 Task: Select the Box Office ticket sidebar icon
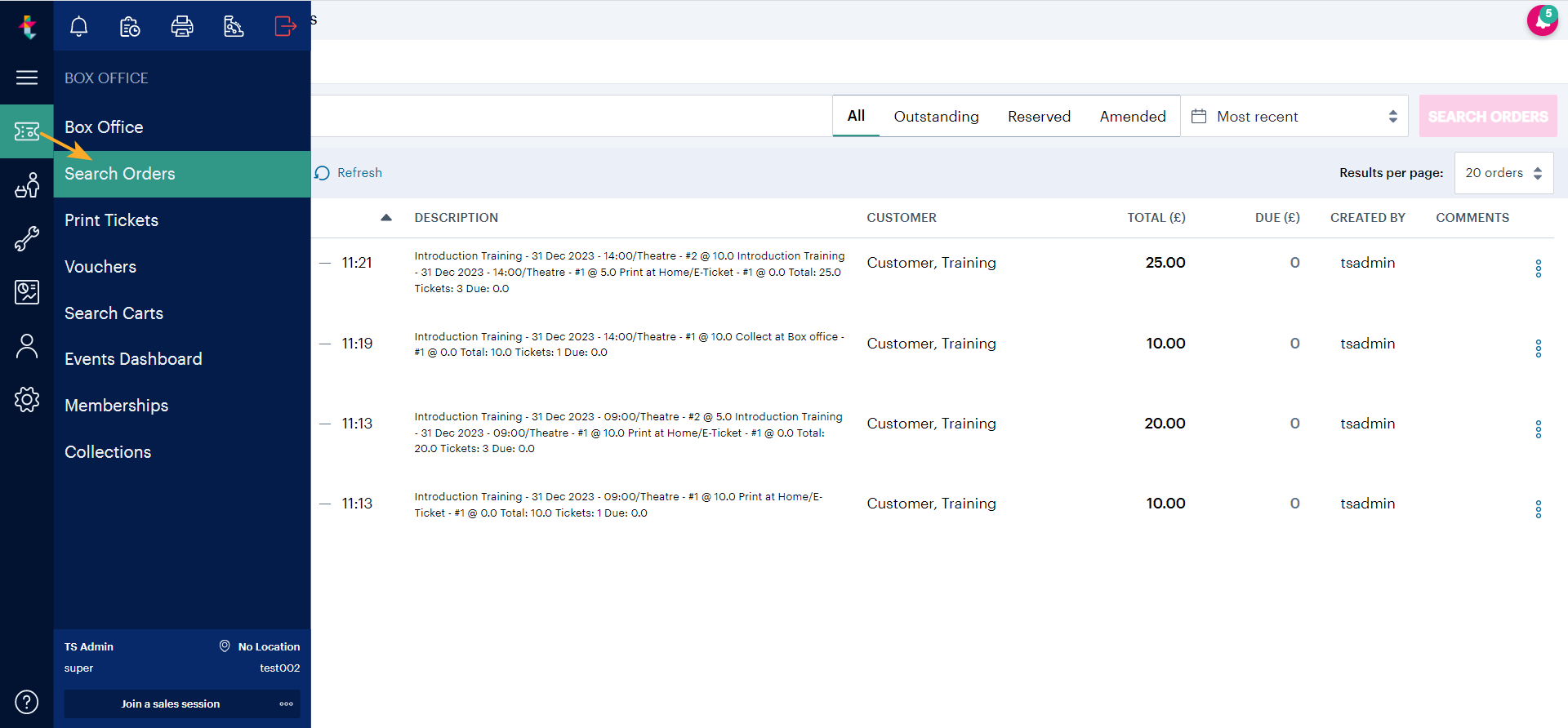tap(27, 131)
